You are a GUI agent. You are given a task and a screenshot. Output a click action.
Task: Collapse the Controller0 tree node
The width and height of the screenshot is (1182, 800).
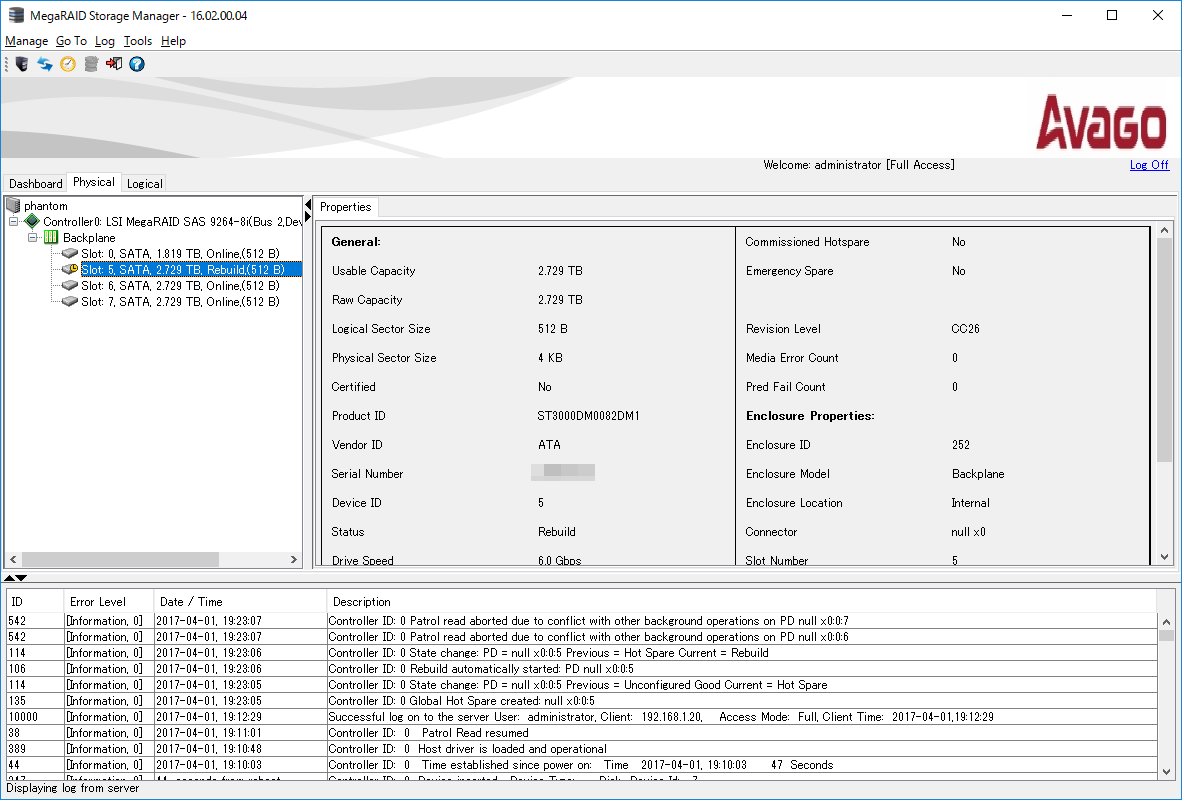[x=14, y=222]
